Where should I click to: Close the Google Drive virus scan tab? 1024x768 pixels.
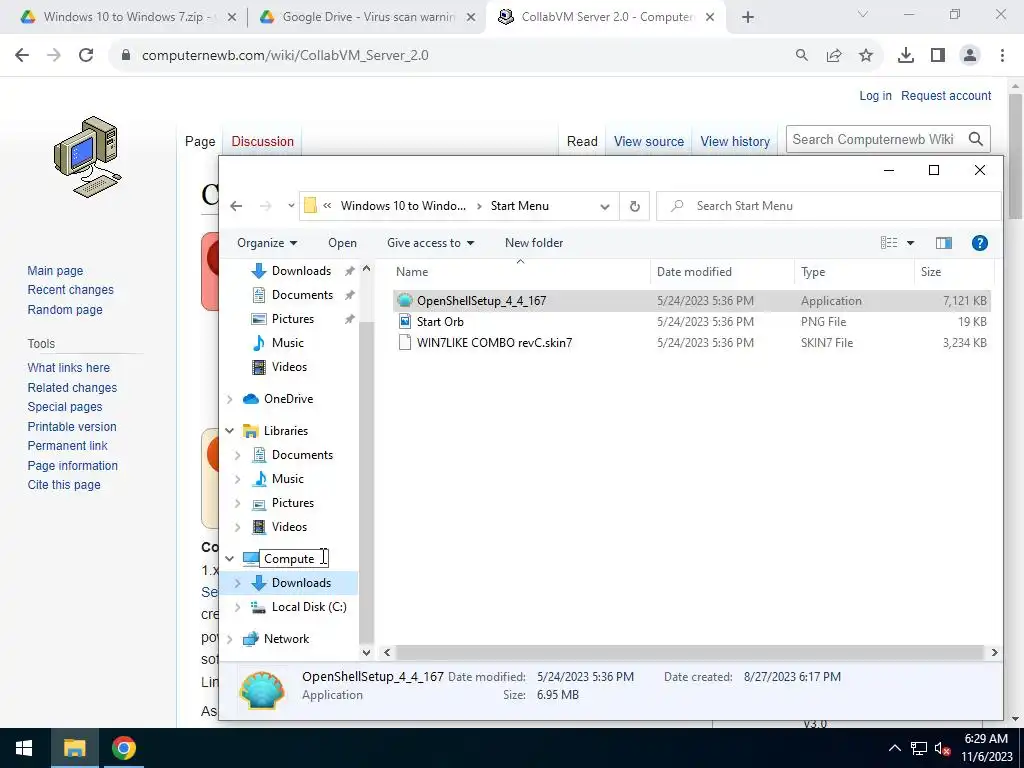(x=471, y=18)
